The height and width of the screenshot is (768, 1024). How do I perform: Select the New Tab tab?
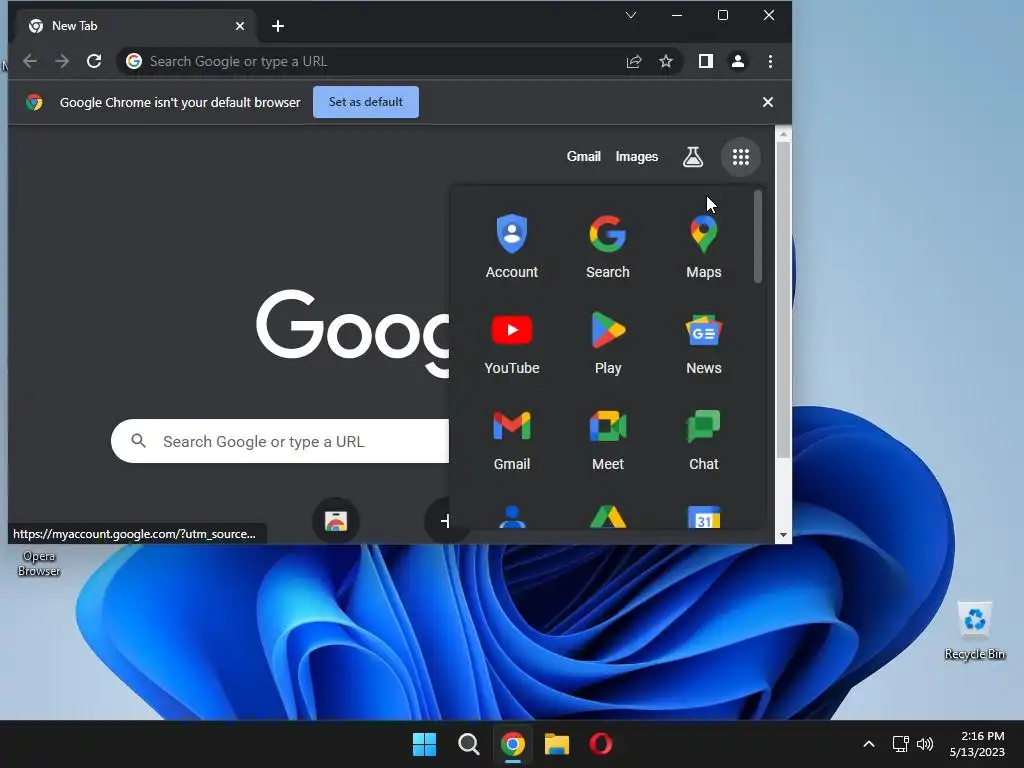133,26
